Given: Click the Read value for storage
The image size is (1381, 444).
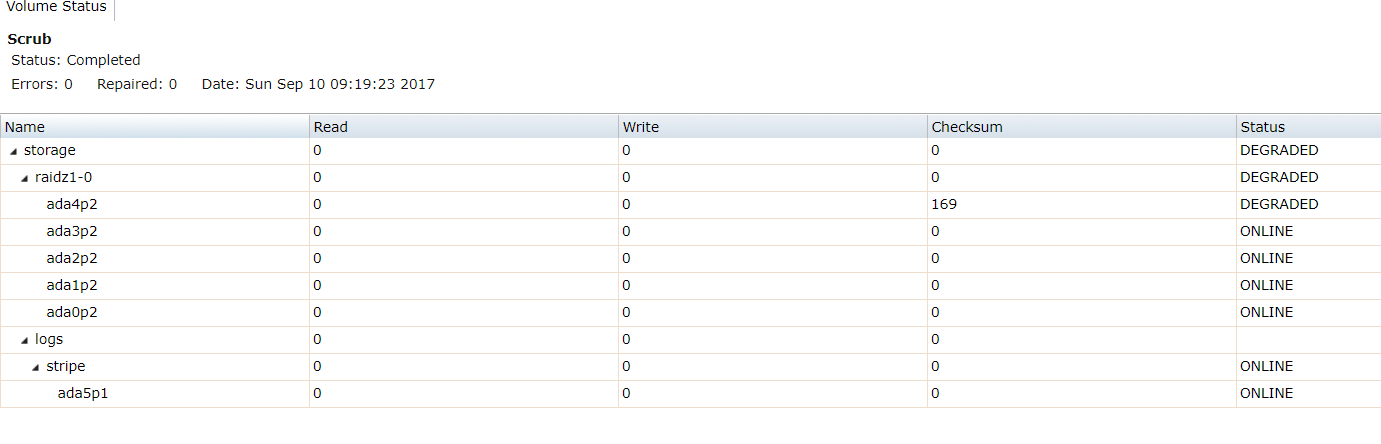Looking at the screenshot, I should point(317,151).
